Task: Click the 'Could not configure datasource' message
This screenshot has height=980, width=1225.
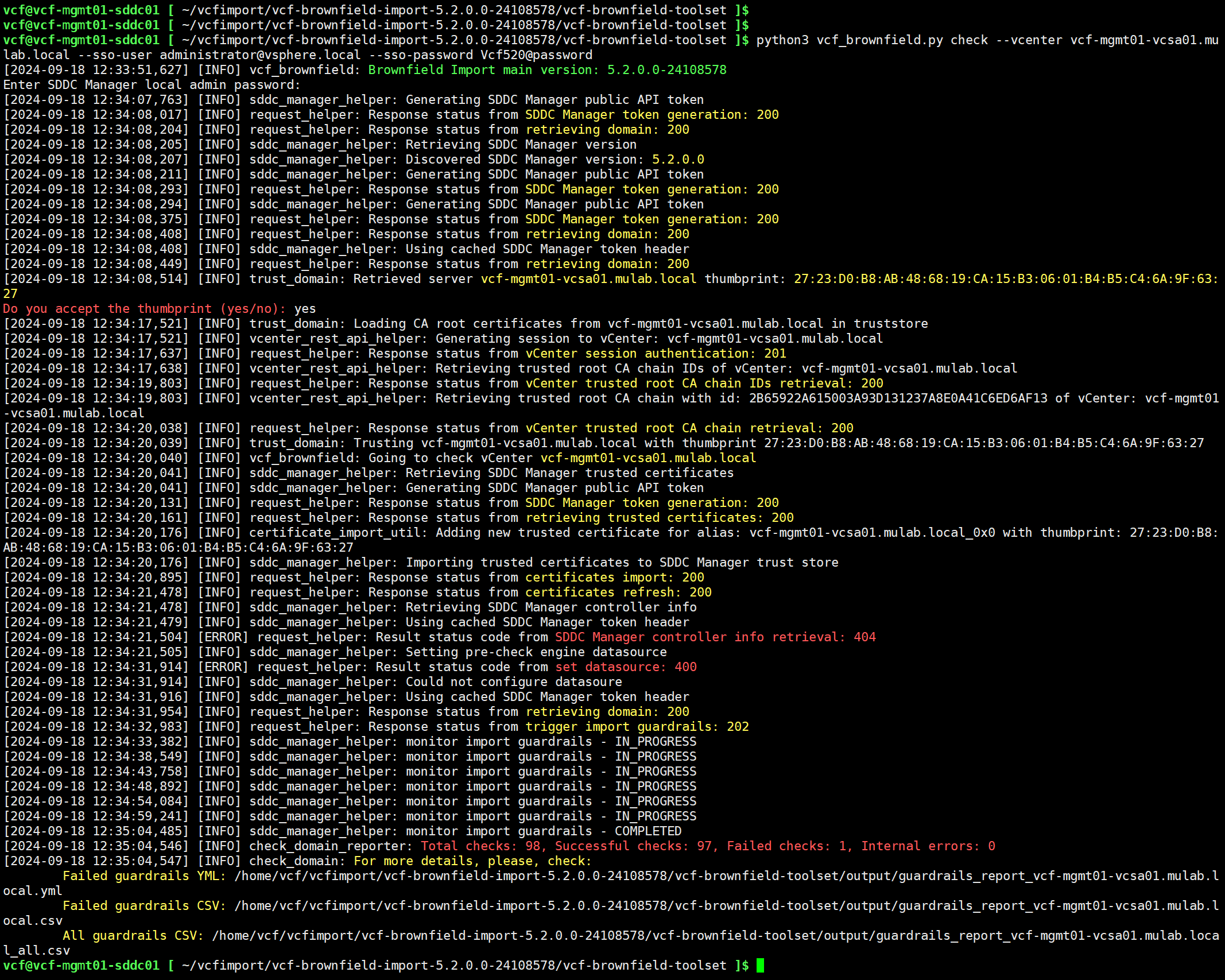Action: (513, 682)
